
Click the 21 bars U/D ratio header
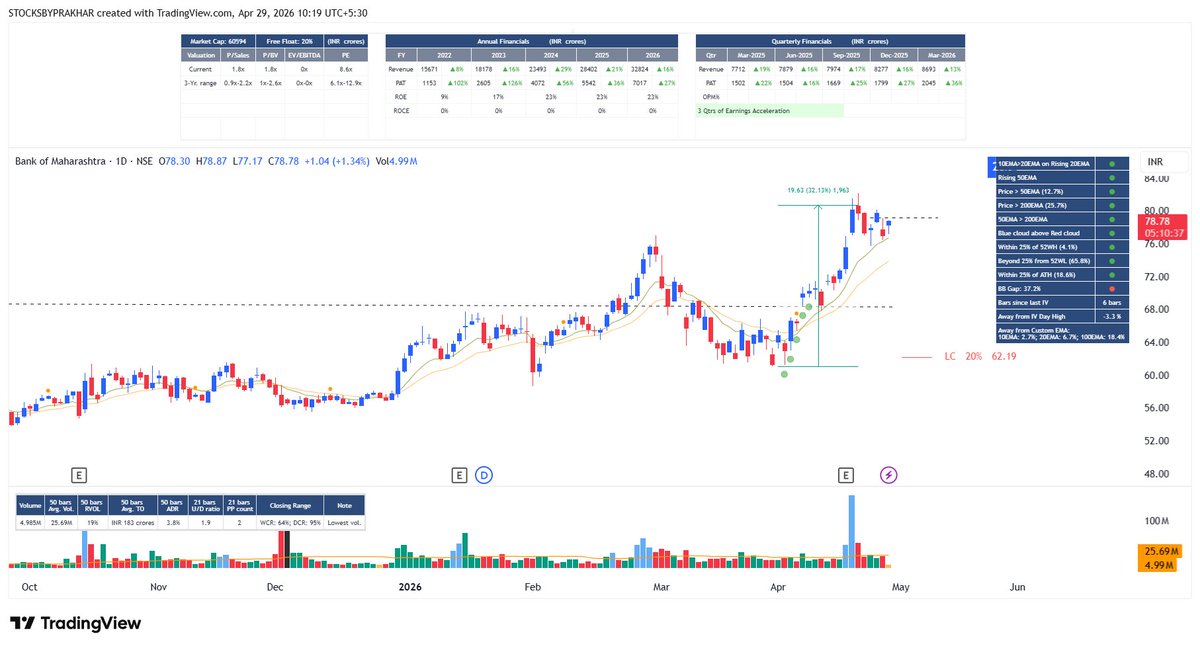(x=205, y=506)
